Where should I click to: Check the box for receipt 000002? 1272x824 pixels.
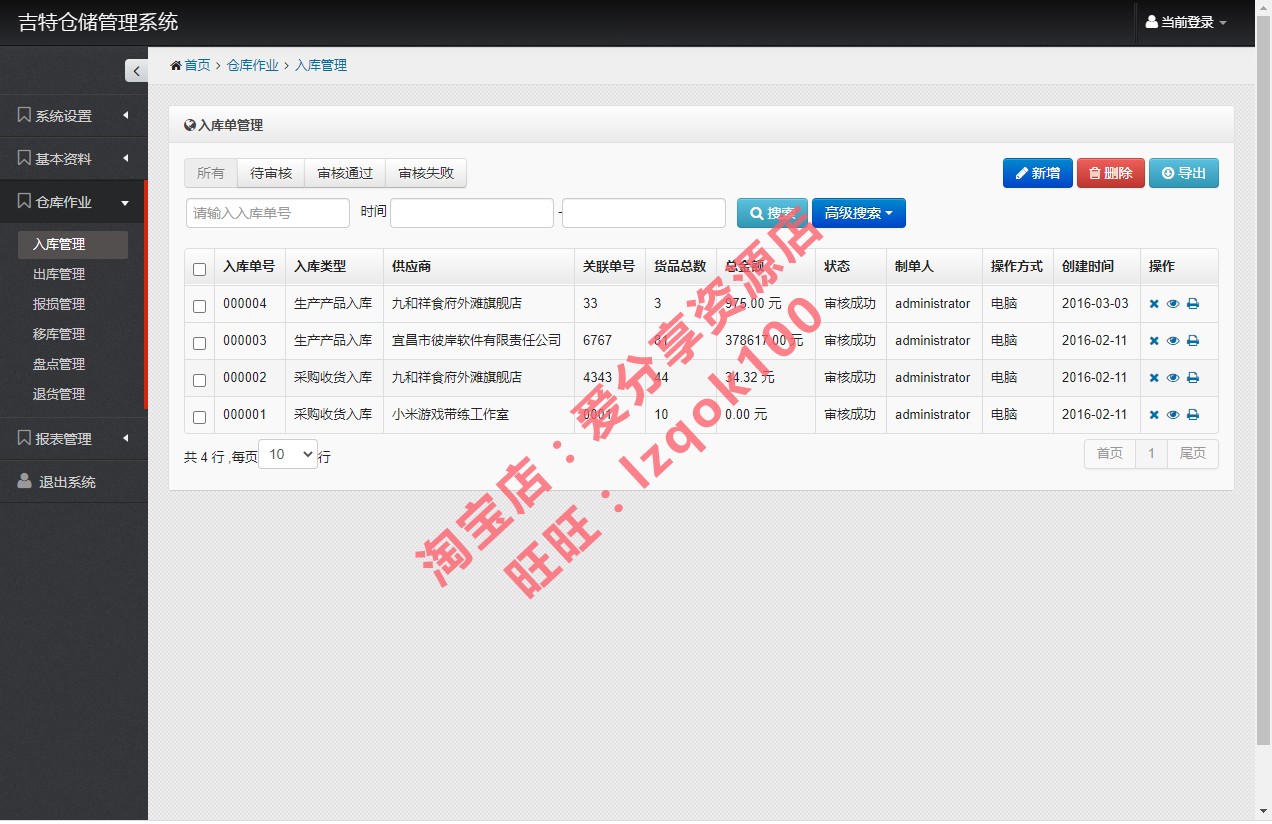199,380
